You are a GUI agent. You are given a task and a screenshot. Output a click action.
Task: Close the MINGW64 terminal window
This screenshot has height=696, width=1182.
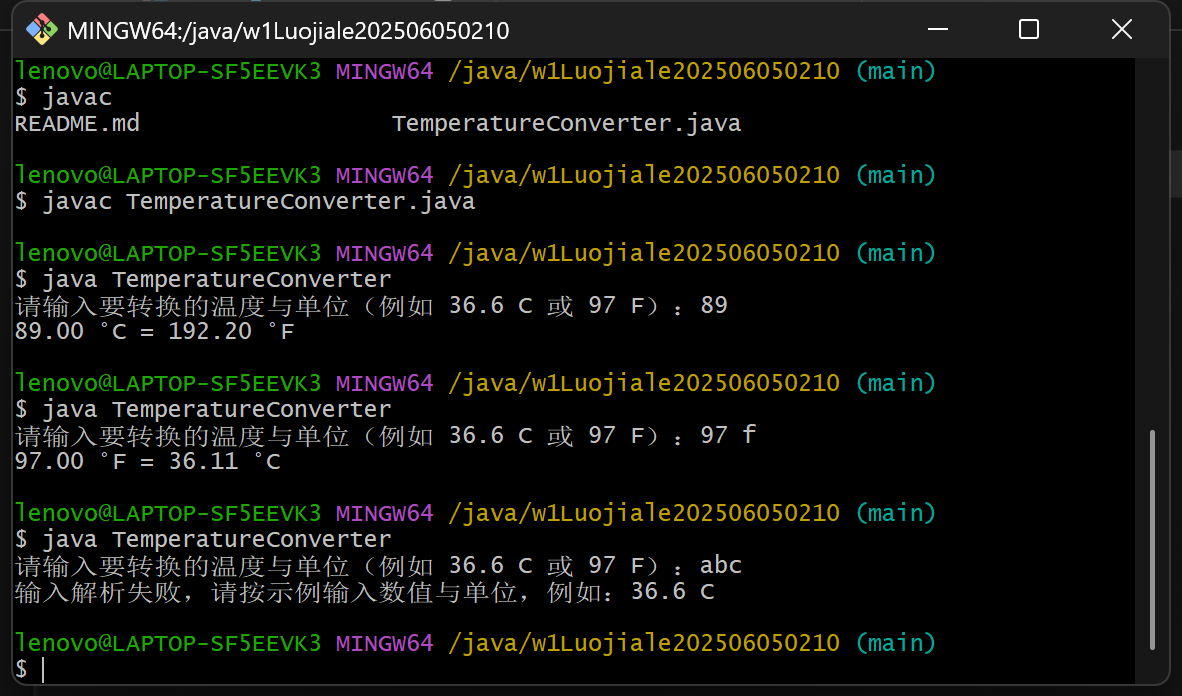1121,29
